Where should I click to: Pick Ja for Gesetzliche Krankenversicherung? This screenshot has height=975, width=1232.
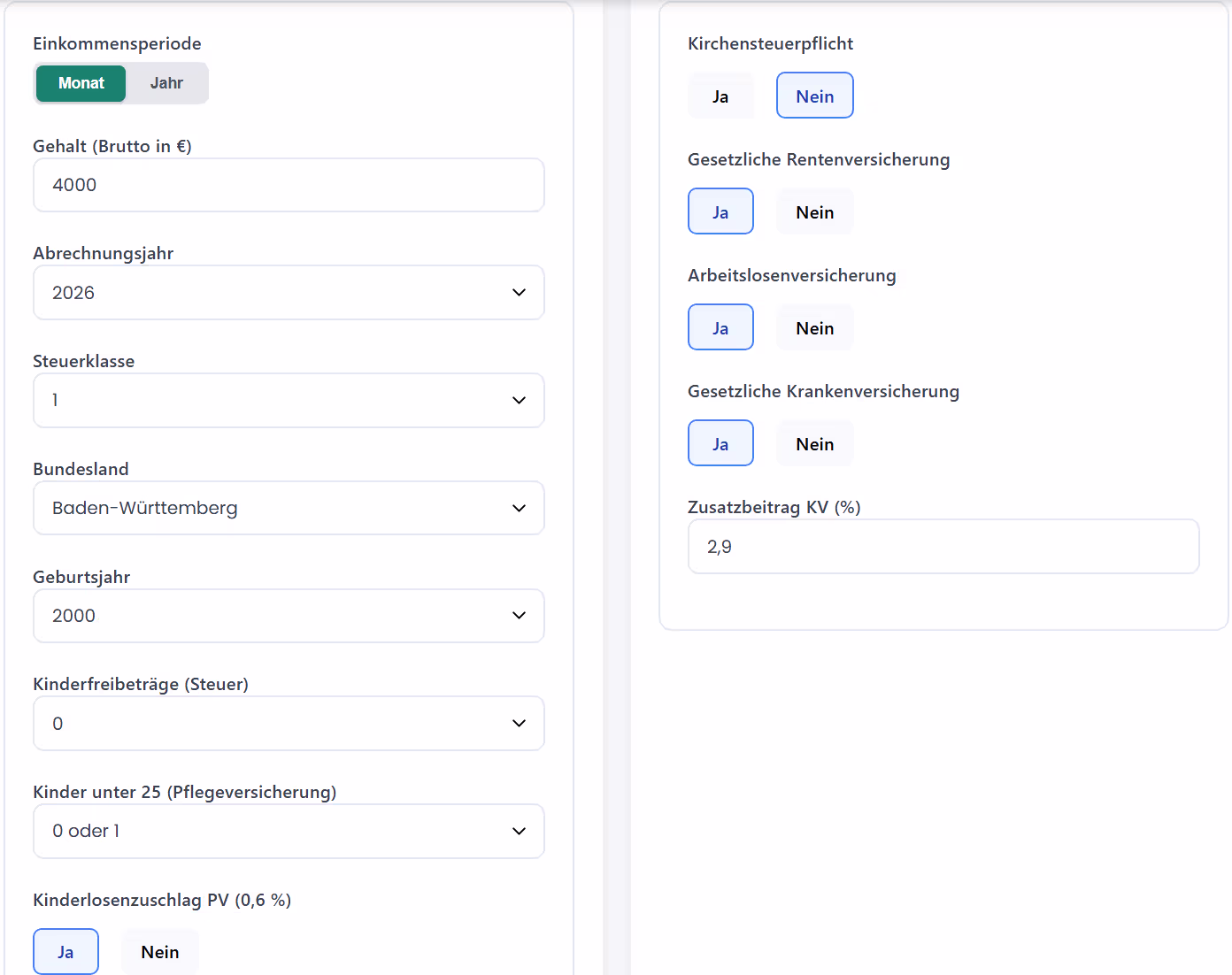pos(720,444)
